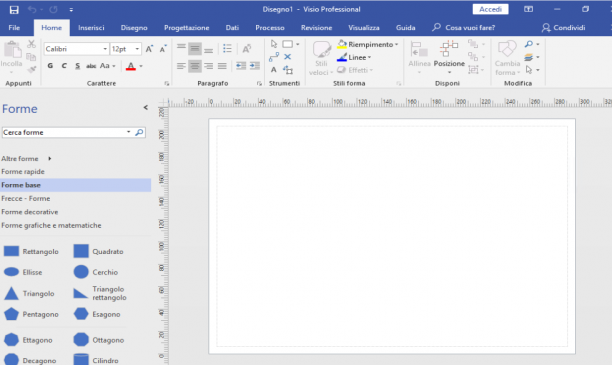The width and height of the screenshot is (612, 365).
Task: Click the rotate text icon
Action: (246, 48)
